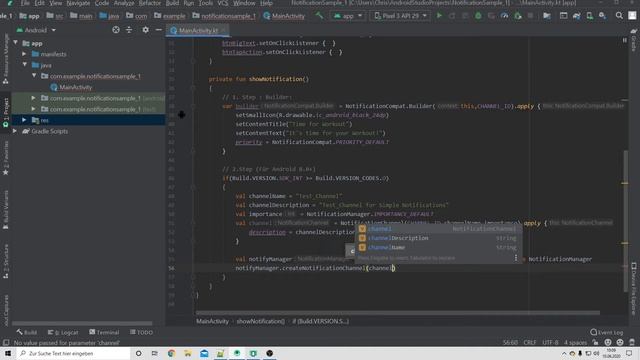Viewport: 640px width, 360px height.
Task: Click the user avatar icon in toolbar
Action: point(632,16)
